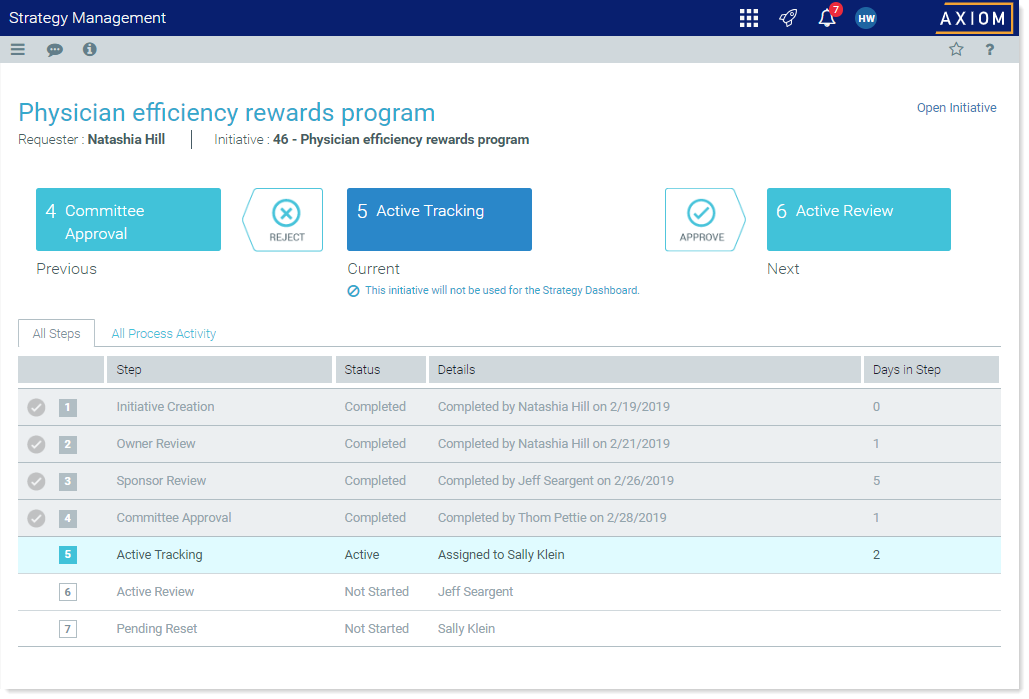Viewport: 1029px width, 699px height.
Task: Open the Open Initiative link
Action: click(956, 108)
